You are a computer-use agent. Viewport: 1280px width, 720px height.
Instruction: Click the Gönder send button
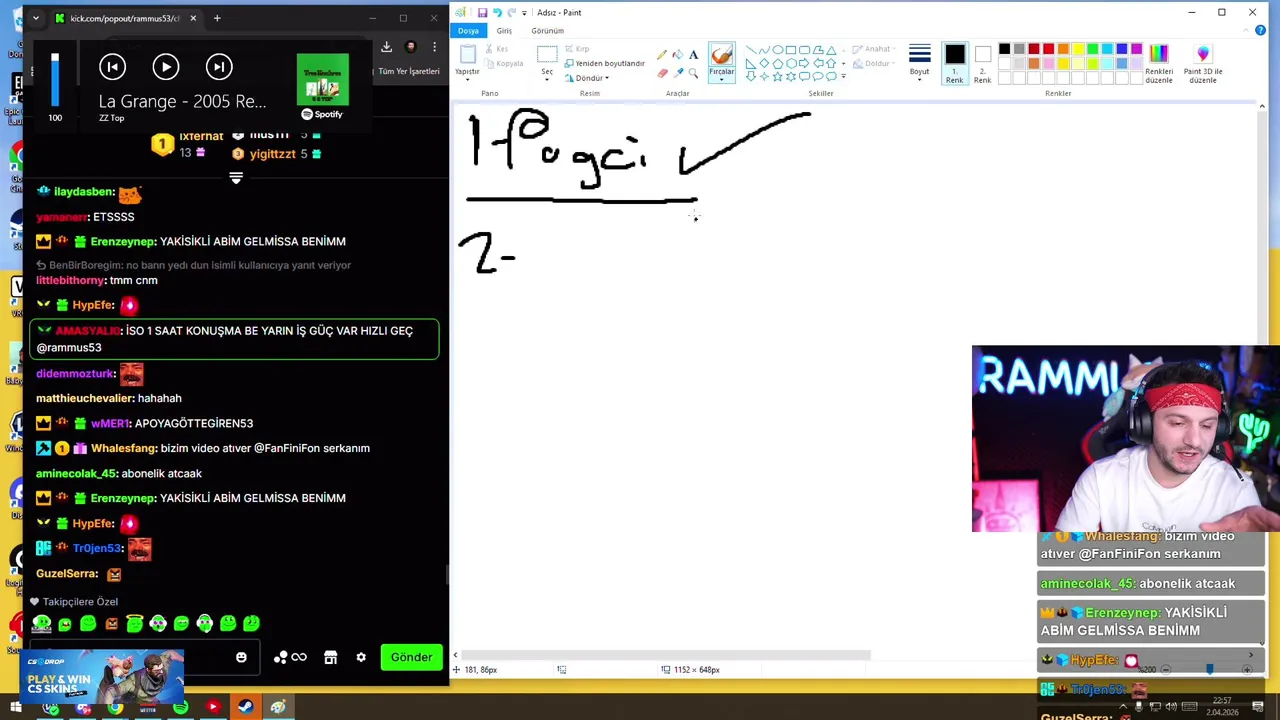411,657
